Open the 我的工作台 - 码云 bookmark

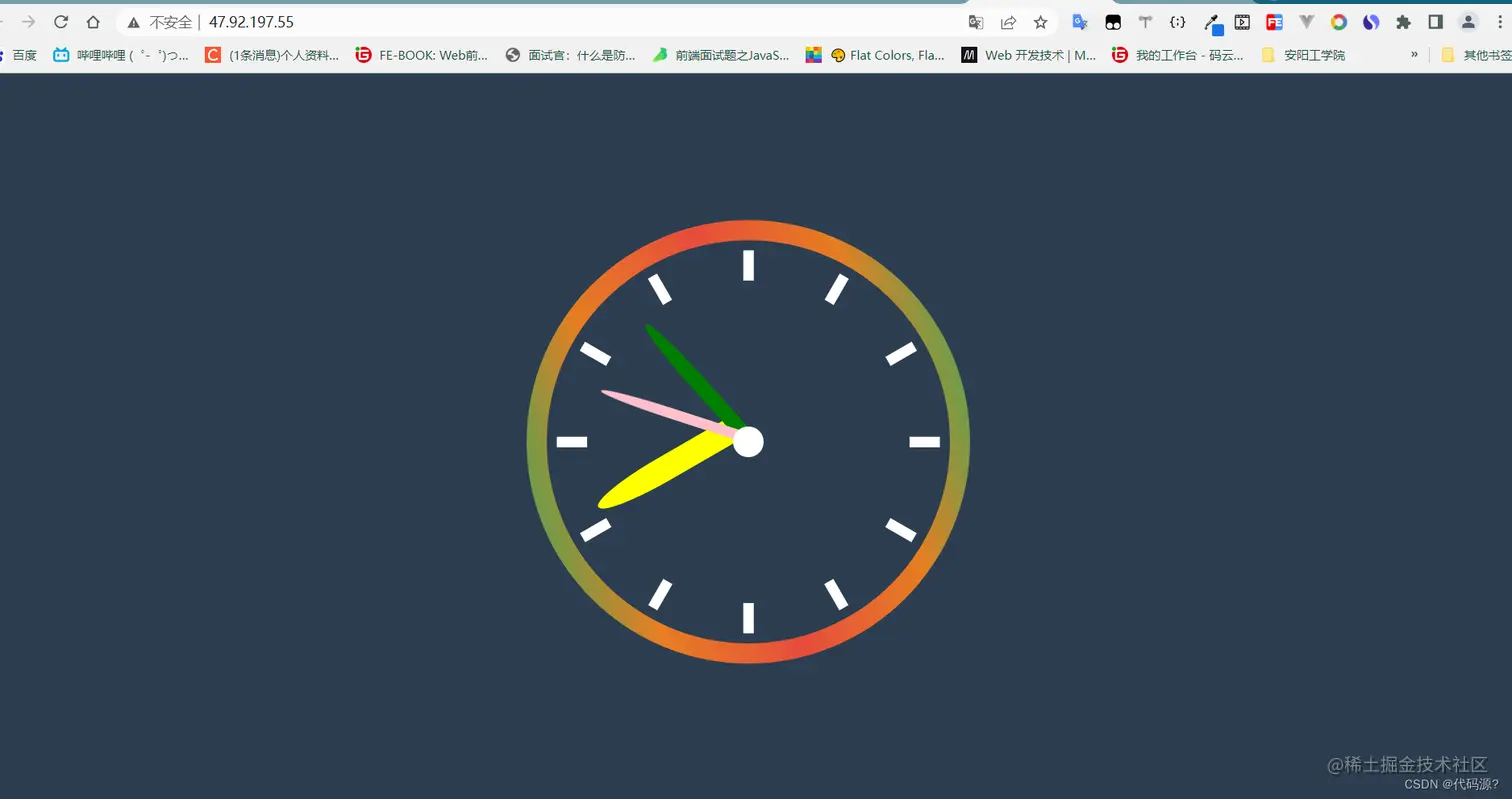(x=1178, y=55)
